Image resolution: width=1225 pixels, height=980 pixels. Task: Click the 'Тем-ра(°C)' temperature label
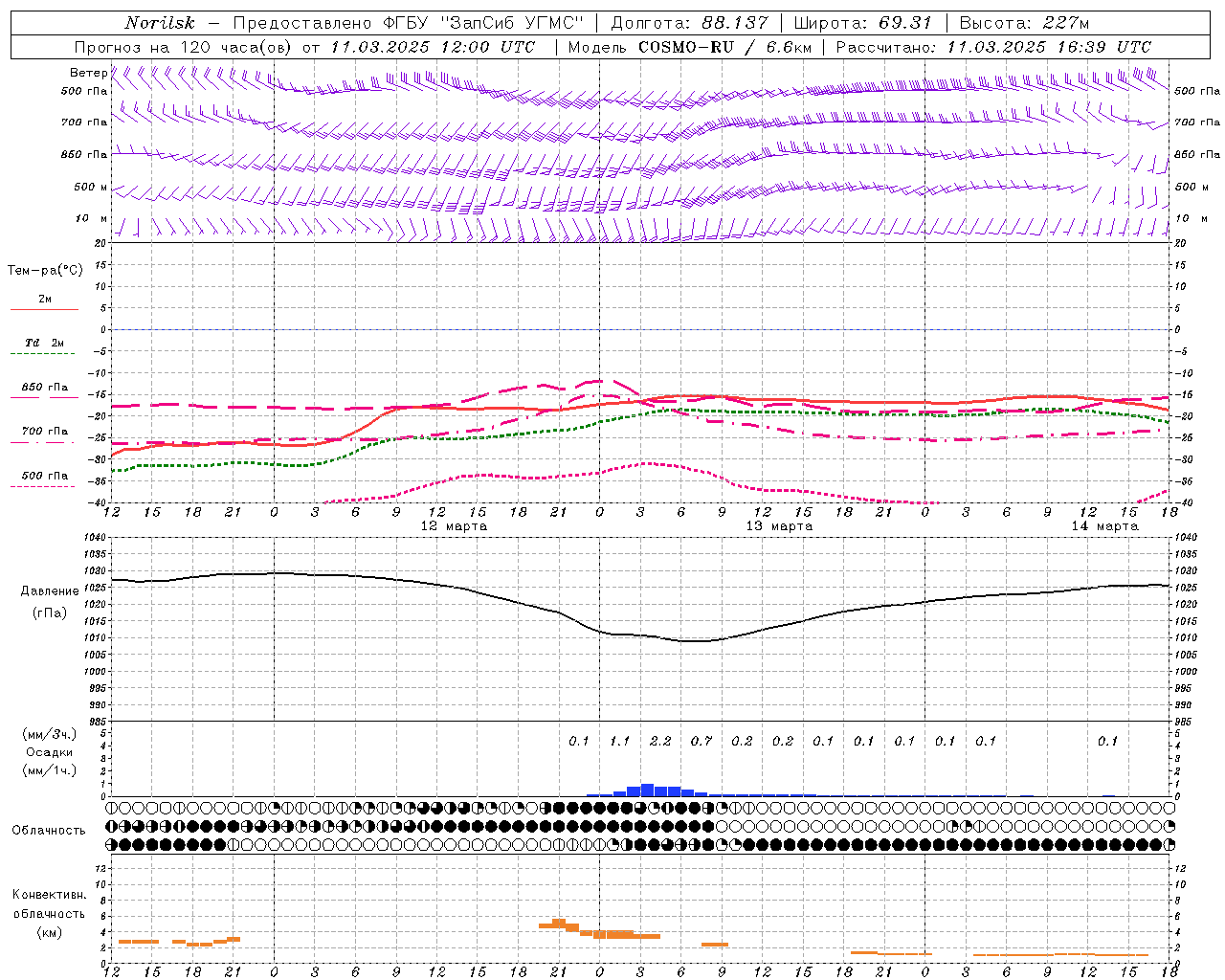pos(45,271)
